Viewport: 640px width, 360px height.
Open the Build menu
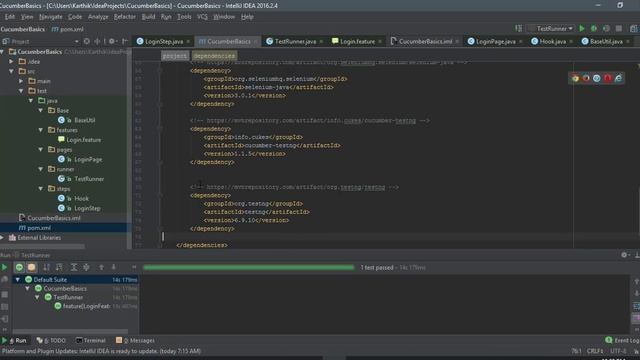coord(148,17)
